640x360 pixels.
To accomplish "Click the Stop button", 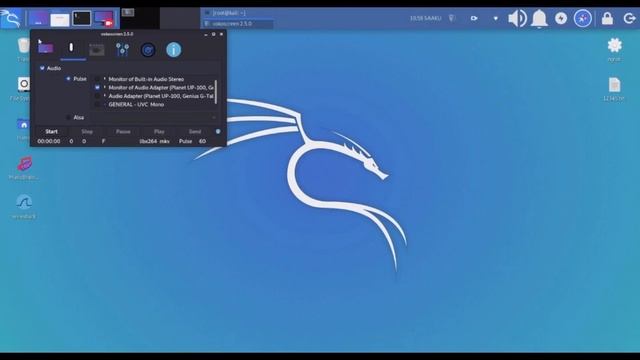I will click(x=87, y=131).
